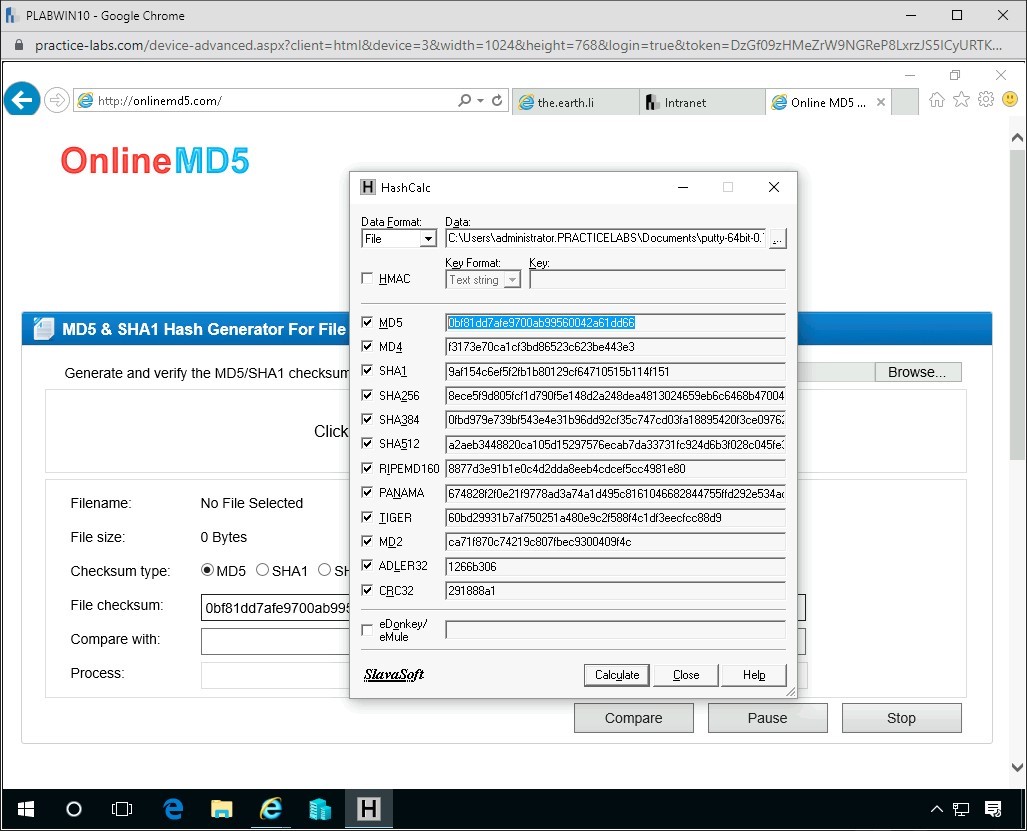Launch Internet Explorer from the taskbar

(271, 809)
